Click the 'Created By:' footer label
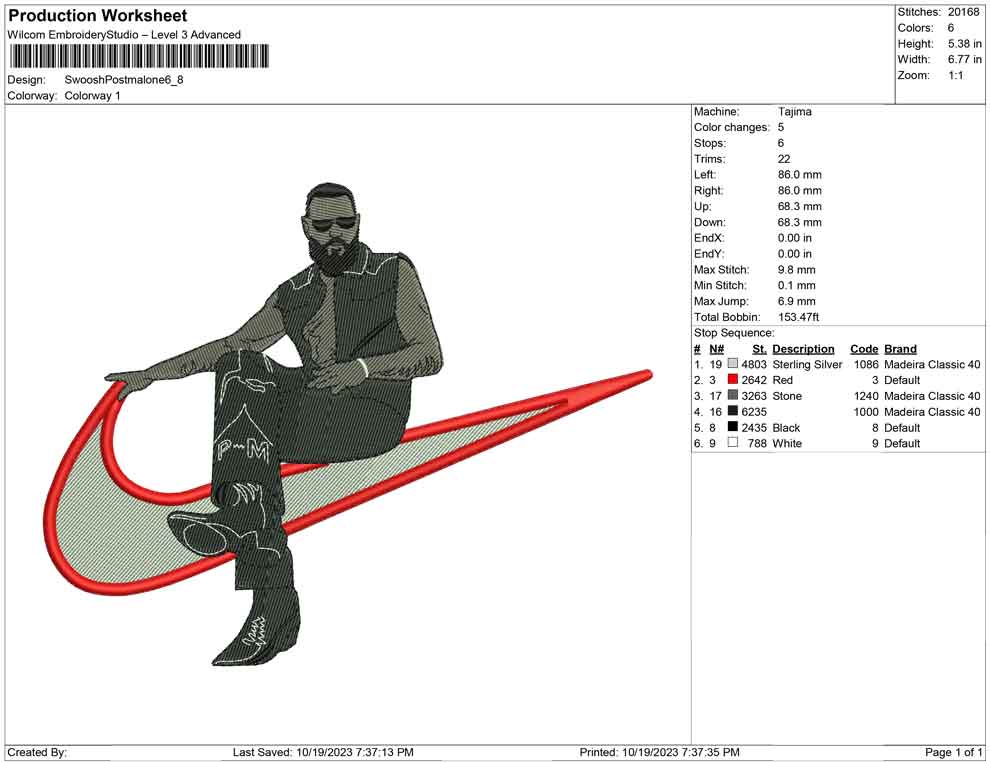 pos(37,752)
